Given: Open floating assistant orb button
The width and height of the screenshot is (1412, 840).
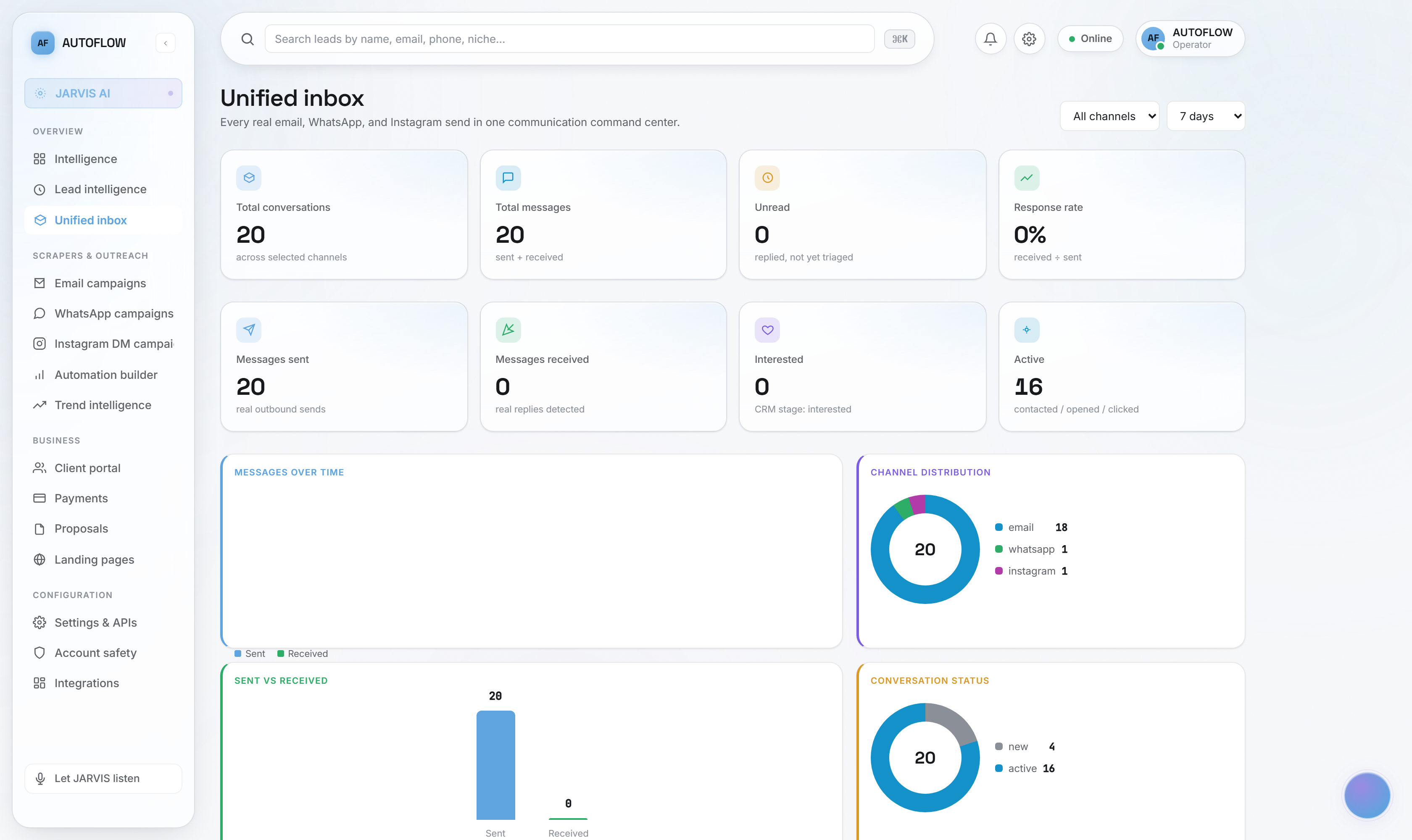Looking at the screenshot, I should tap(1367, 795).
